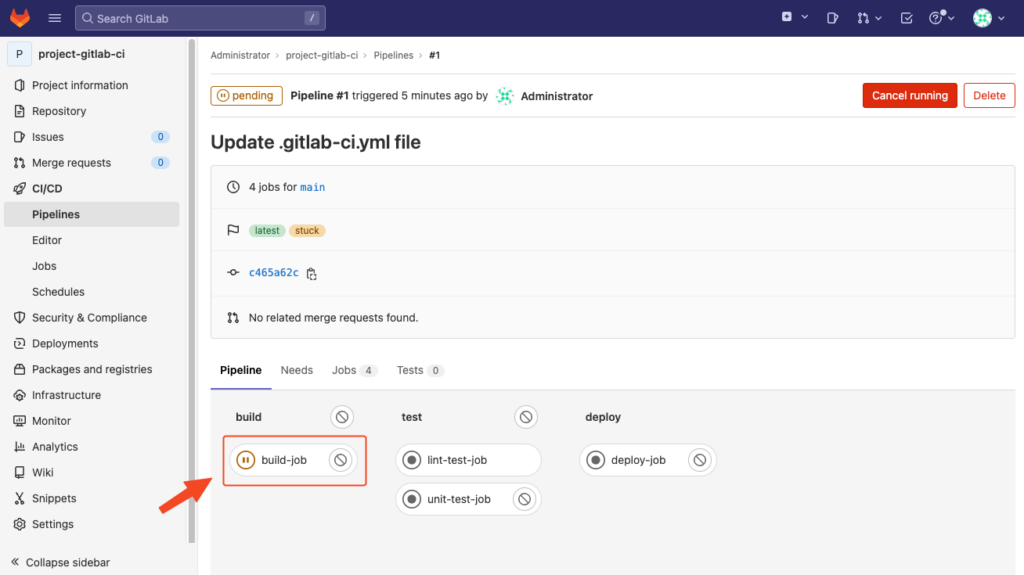Open the merge requests dropdown in top bar

[869, 18]
